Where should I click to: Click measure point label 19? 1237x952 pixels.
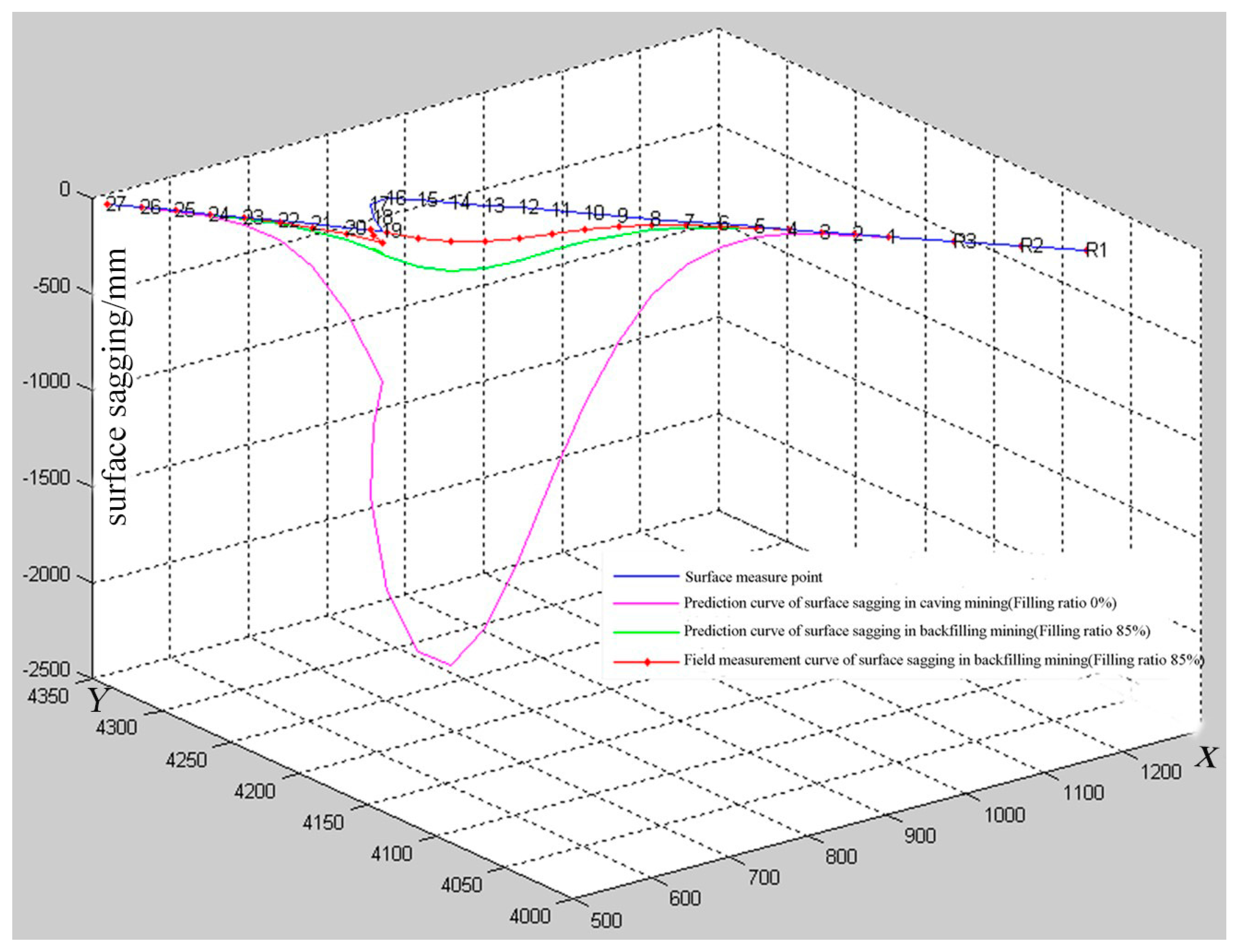[393, 230]
